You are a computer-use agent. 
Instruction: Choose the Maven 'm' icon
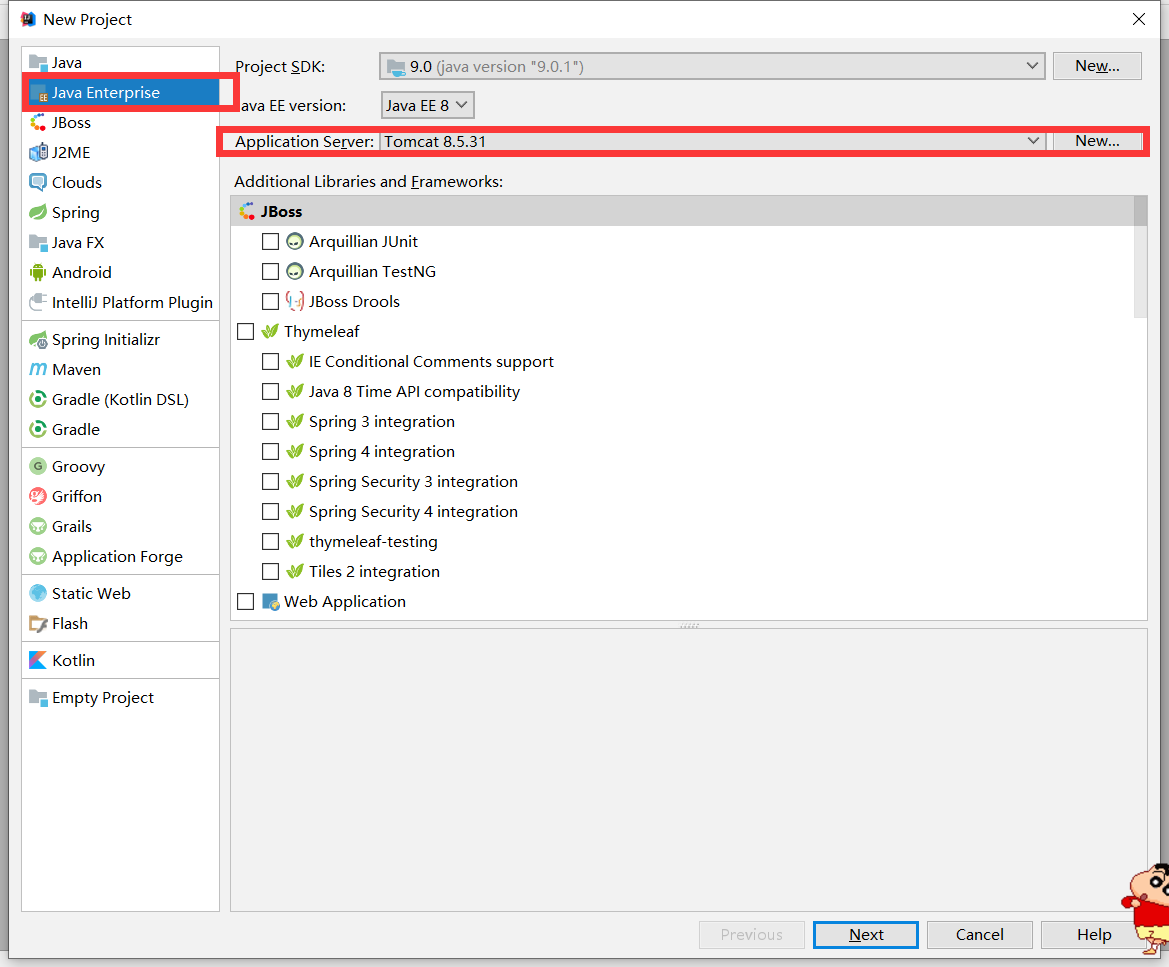click(38, 370)
